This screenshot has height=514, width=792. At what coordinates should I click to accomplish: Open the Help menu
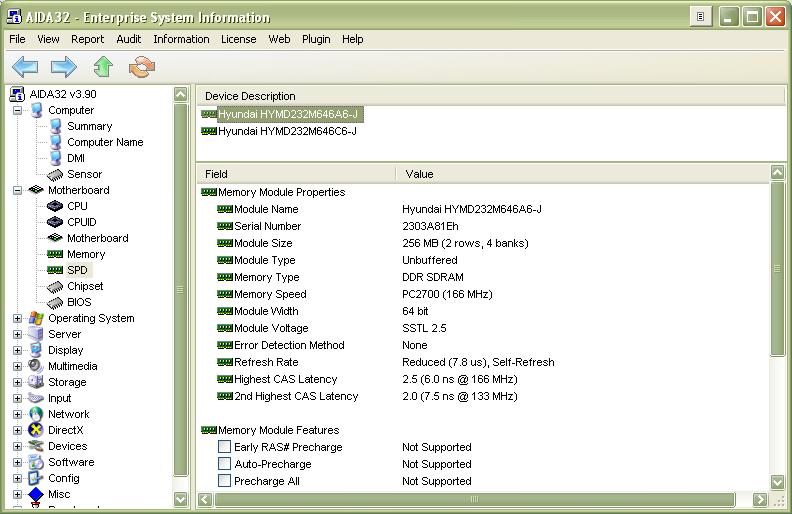[x=353, y=39]
